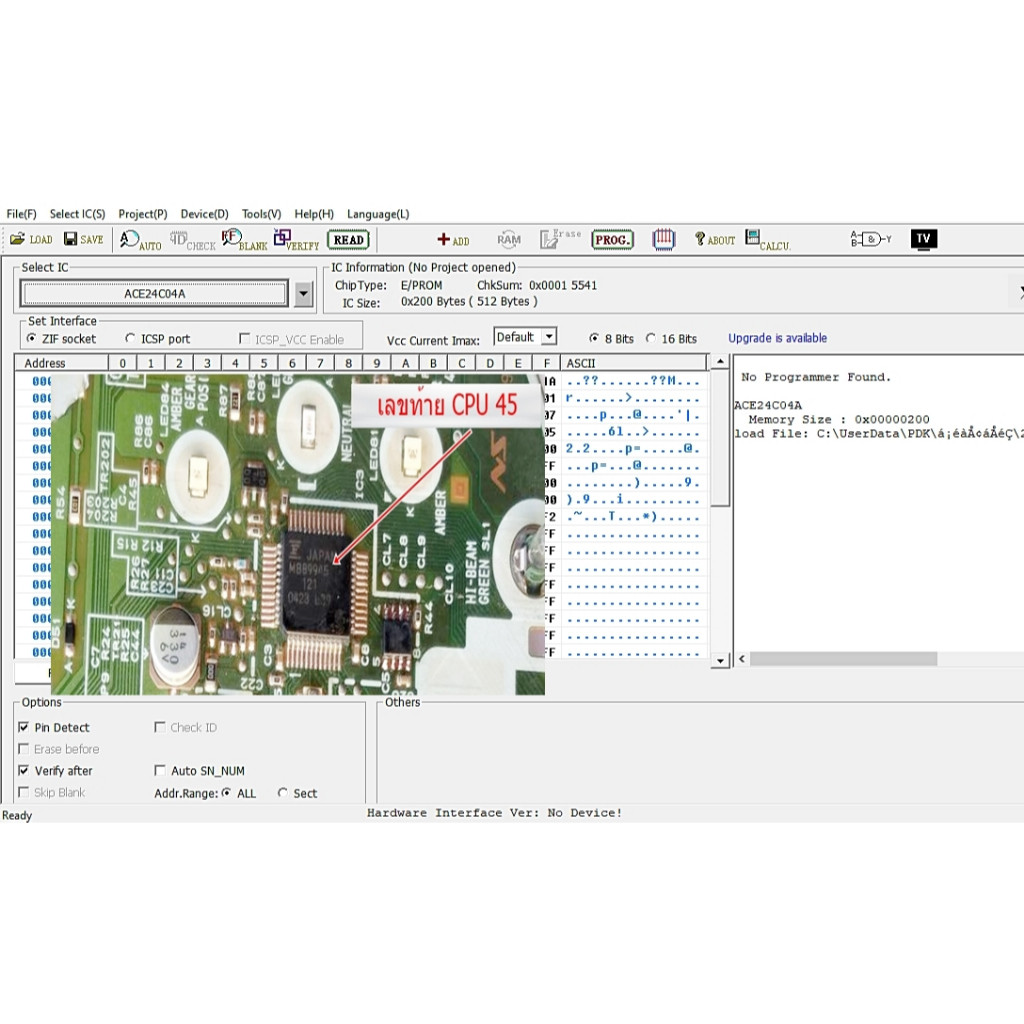
Task: Click the AUTO program icon
Action: point(140,240)
